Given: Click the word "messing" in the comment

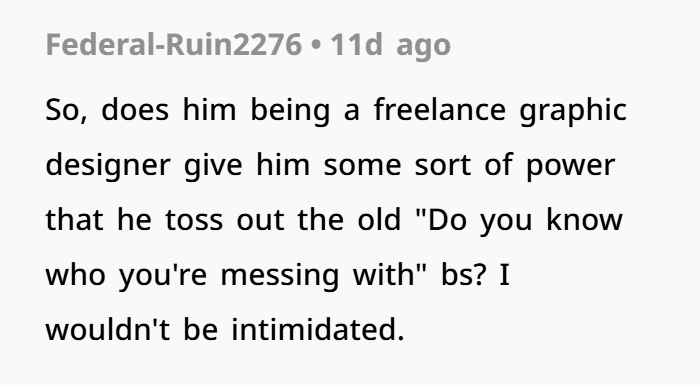Looking at the screenshot, I should pos(280,276).
